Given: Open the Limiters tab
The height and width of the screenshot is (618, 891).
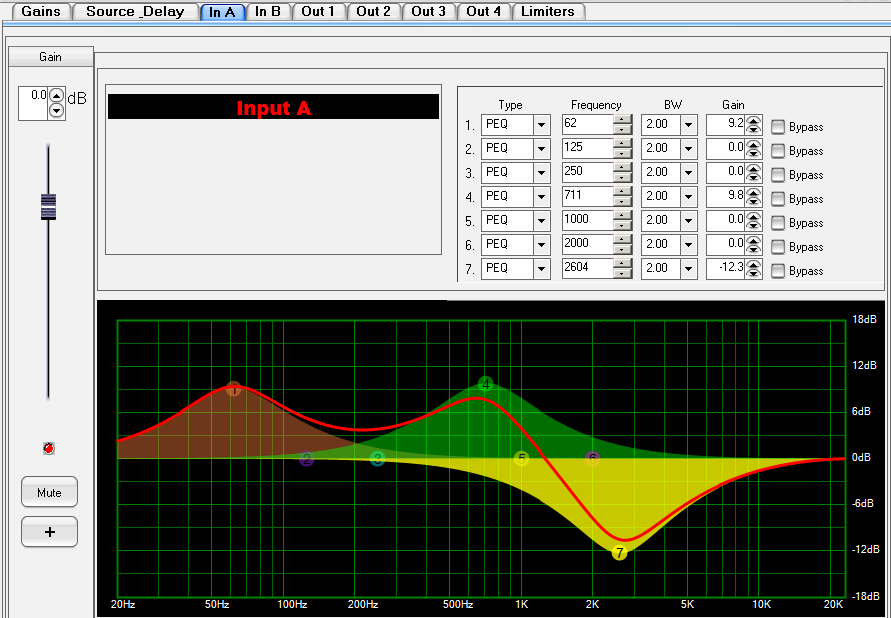Looking at the screenshot, I should [548, 12].
